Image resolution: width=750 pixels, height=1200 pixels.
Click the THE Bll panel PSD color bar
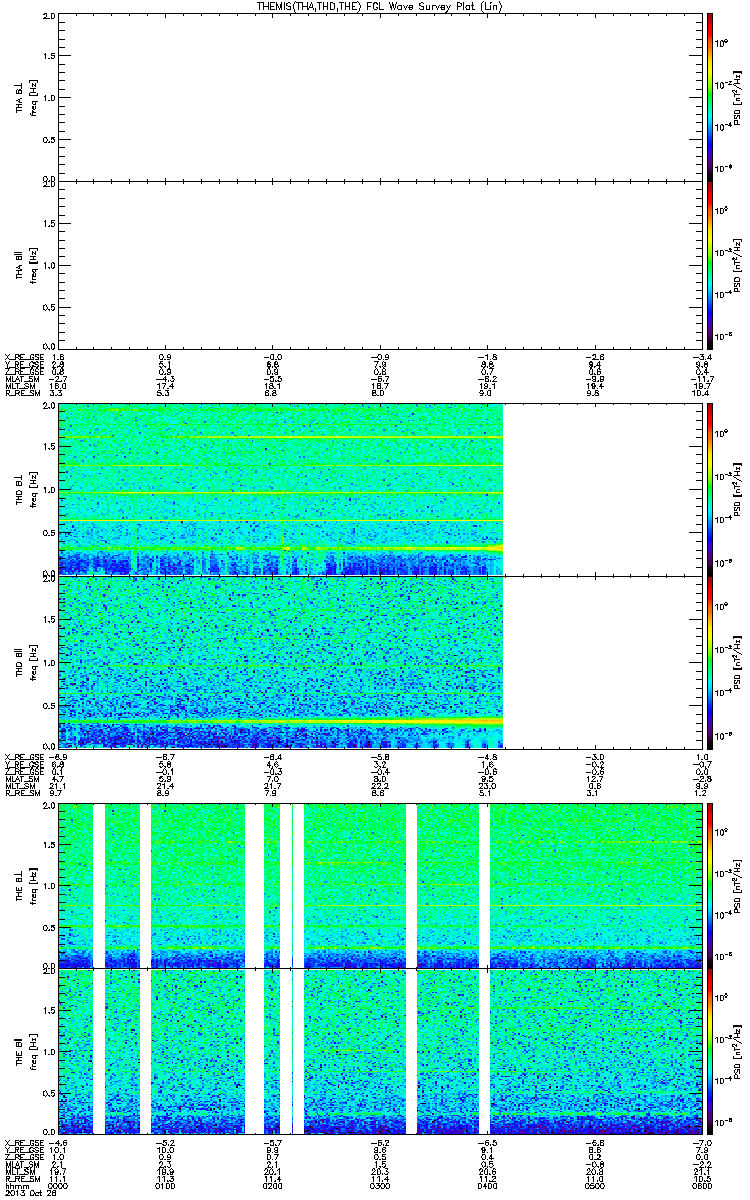[x=709, y=1051]
